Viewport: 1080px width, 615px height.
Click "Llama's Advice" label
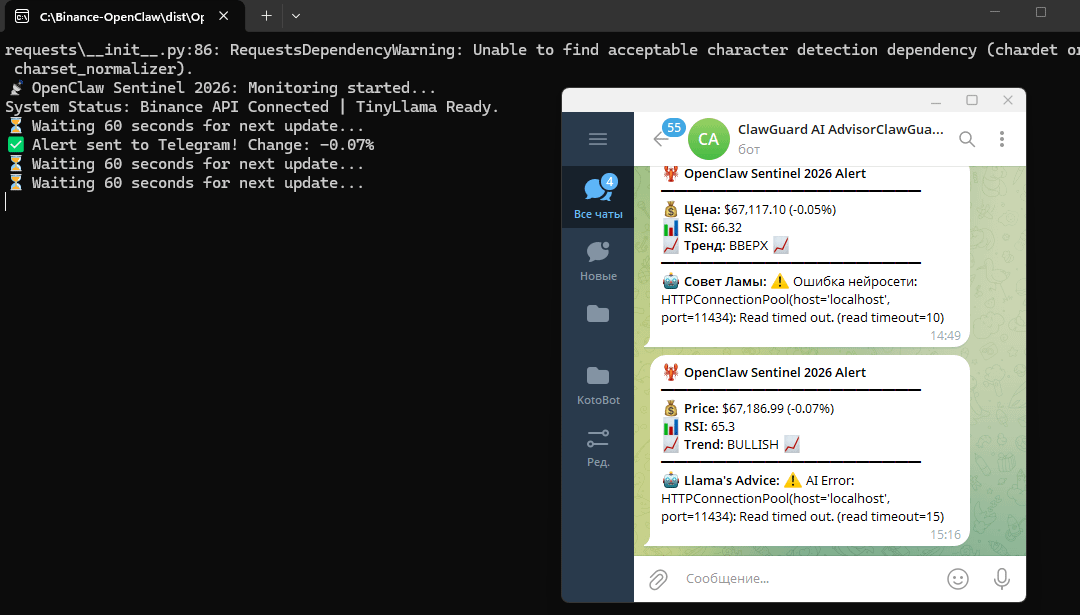(x=731, y=480)
